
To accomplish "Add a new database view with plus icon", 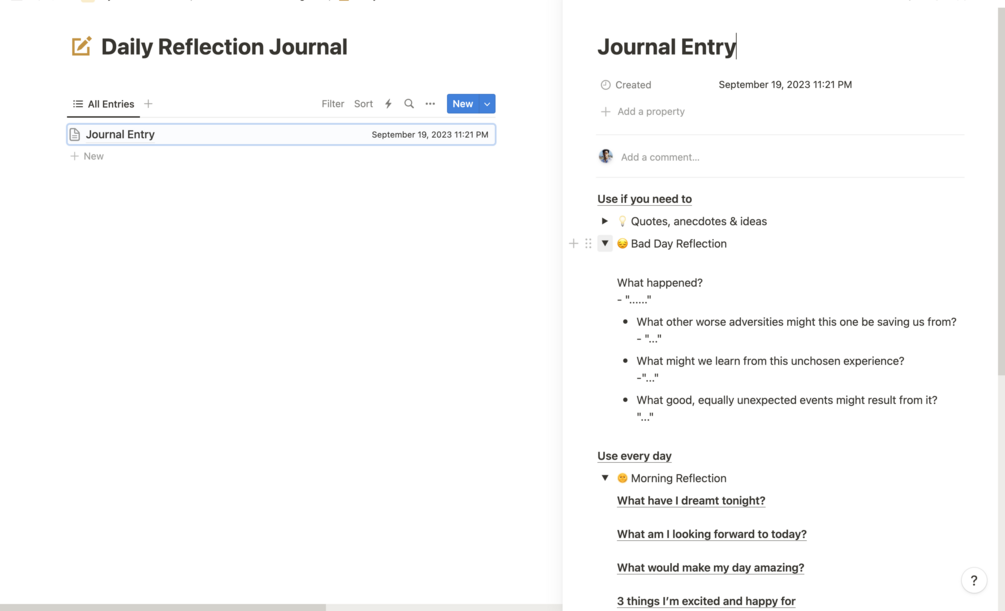I will [148, 104].
